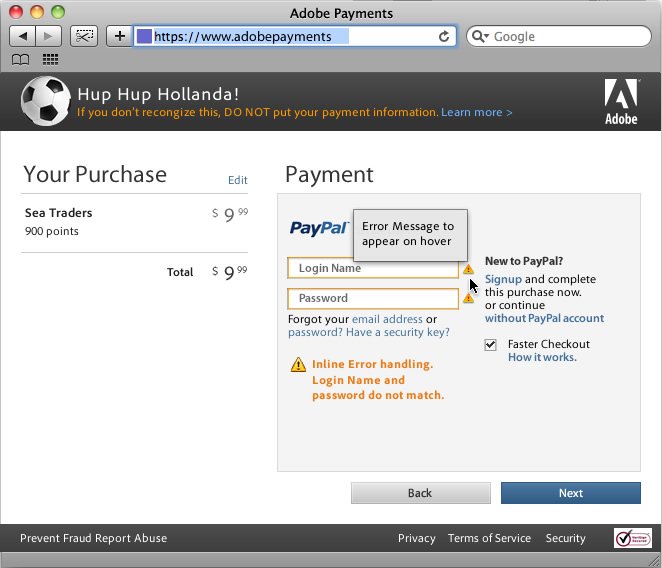The height and width of the screenshot is (568, 662).
Task: Click the Back button
Action: coord(421,493)
